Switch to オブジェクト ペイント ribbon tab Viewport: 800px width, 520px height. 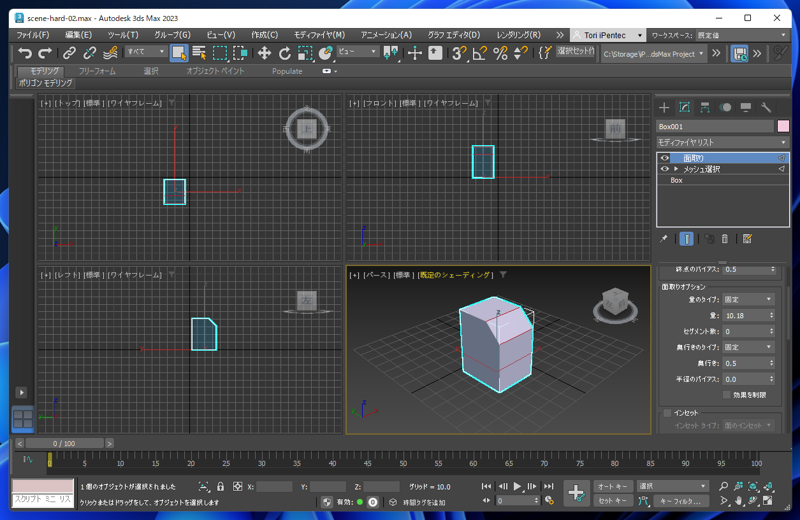point(215,71)
